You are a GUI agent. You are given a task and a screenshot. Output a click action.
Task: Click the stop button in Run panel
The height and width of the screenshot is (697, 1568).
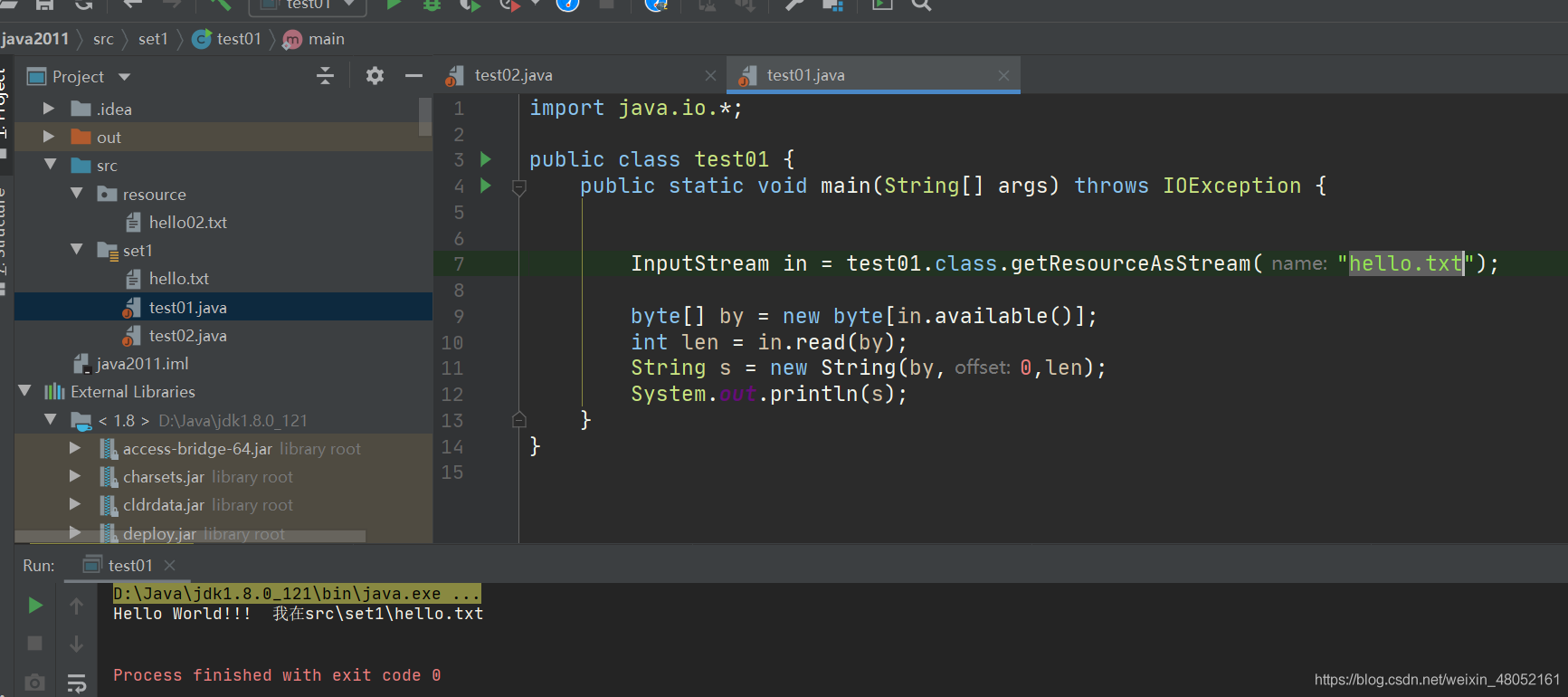pyautogui.click(x=35, y=643)
